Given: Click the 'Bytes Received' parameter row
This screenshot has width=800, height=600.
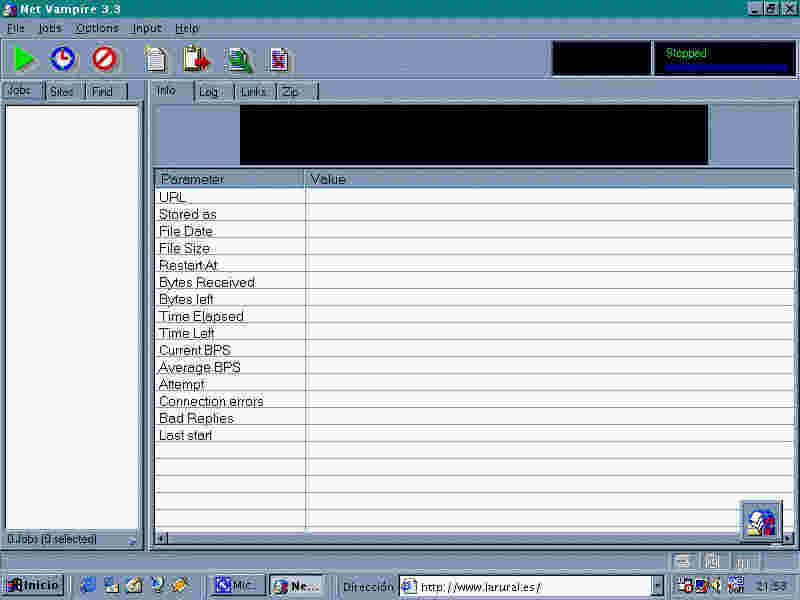Looking at the screenshot, I should (x=474, y=282).
